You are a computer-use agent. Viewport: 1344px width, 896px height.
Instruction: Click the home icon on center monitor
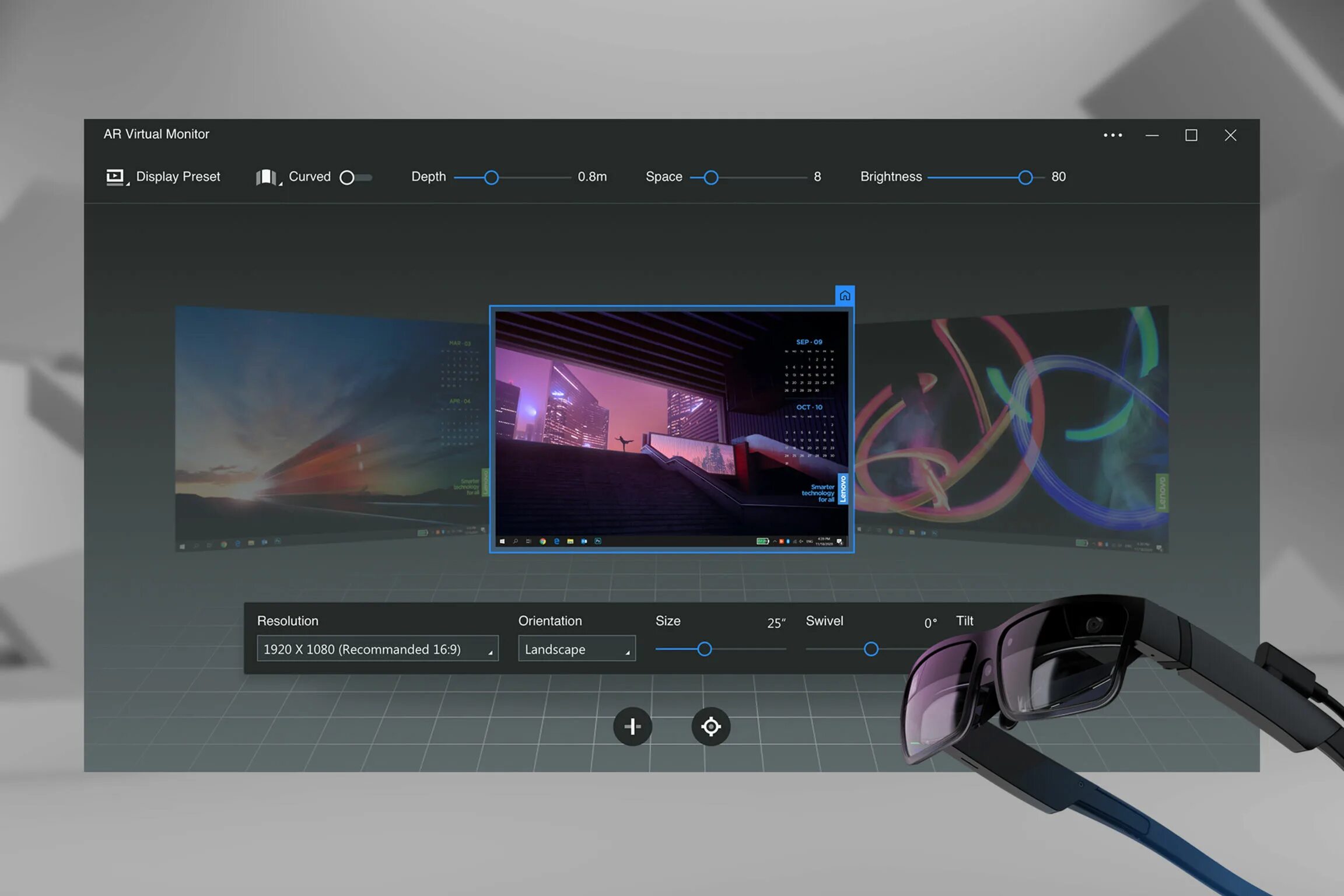click(x=845, y=296)
